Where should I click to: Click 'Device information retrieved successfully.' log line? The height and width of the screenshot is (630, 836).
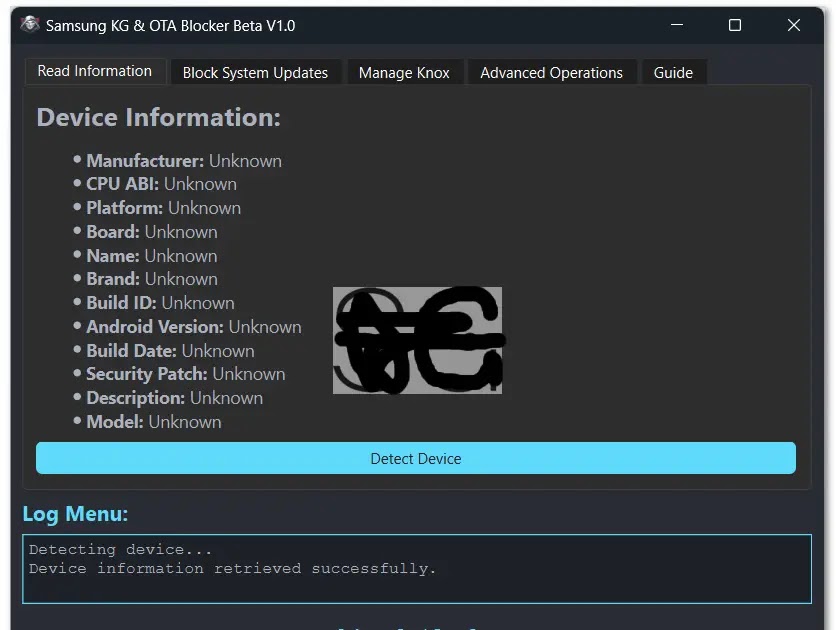(232, 569)
